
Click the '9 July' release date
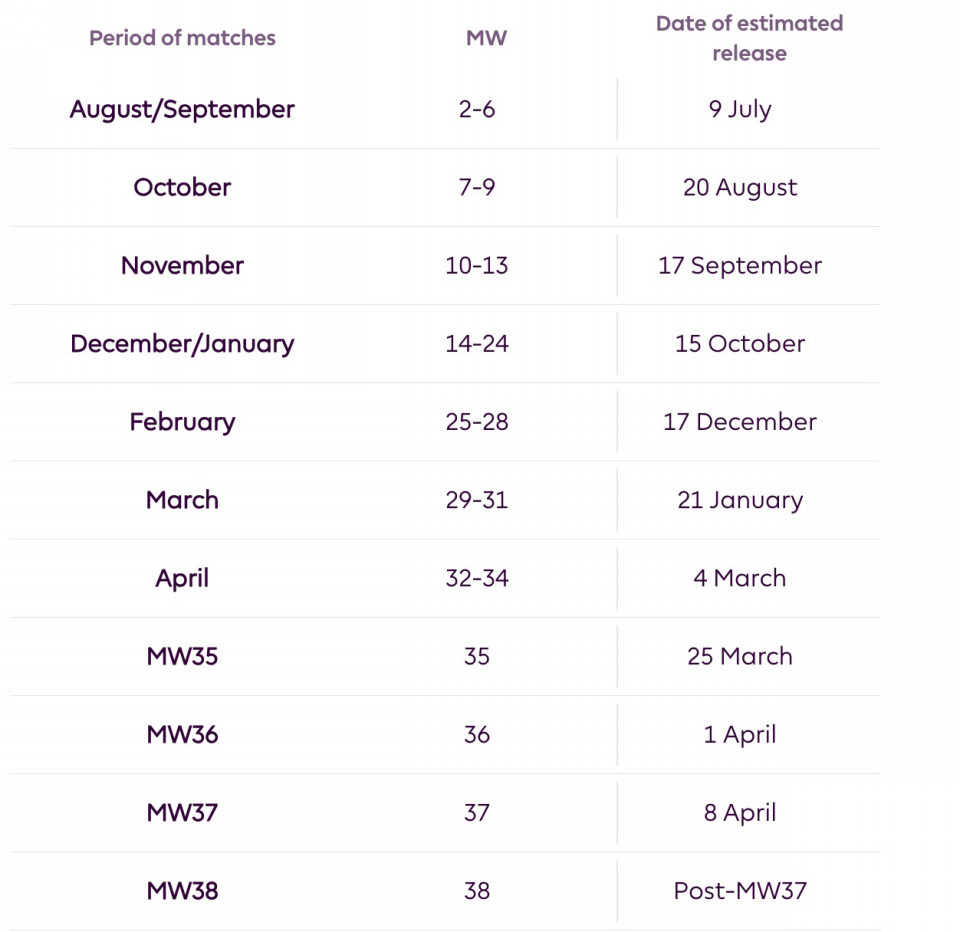[x=740, y=109]
